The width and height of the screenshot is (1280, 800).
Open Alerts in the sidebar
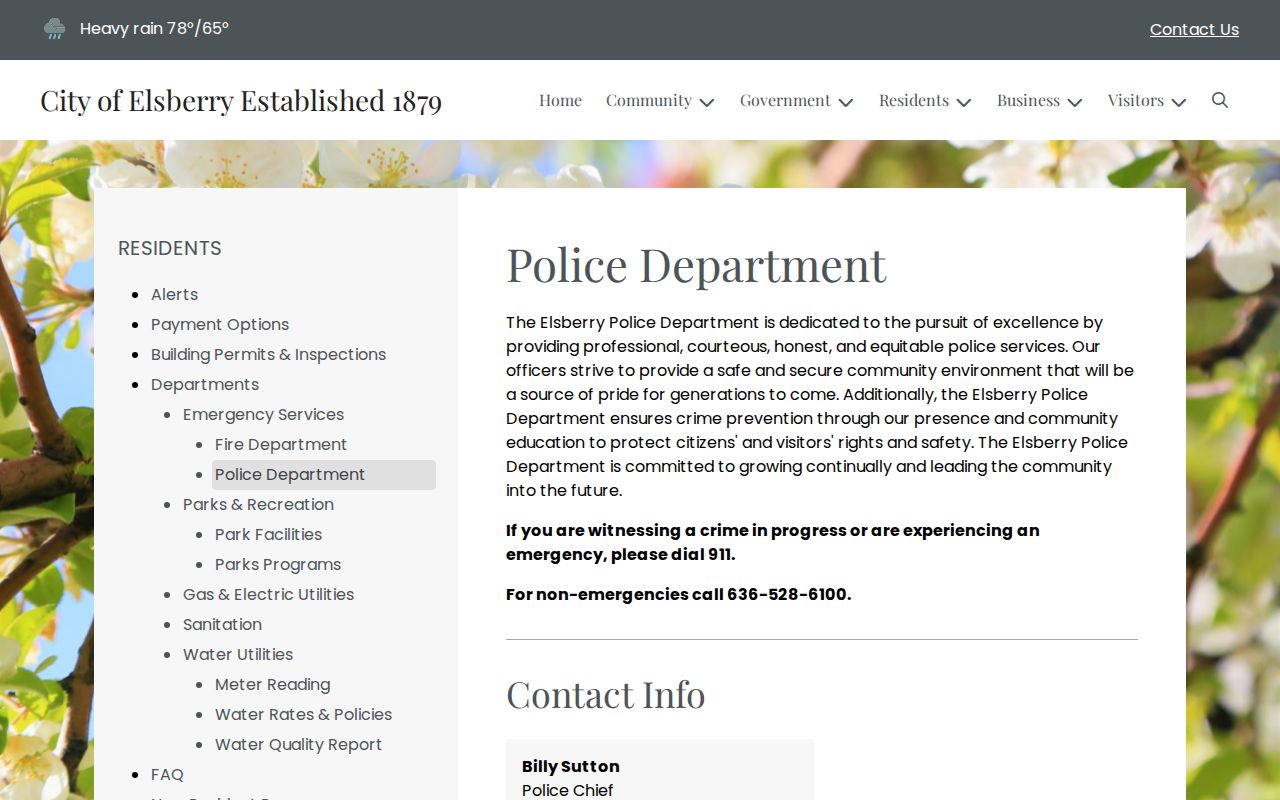pos(174,294)
